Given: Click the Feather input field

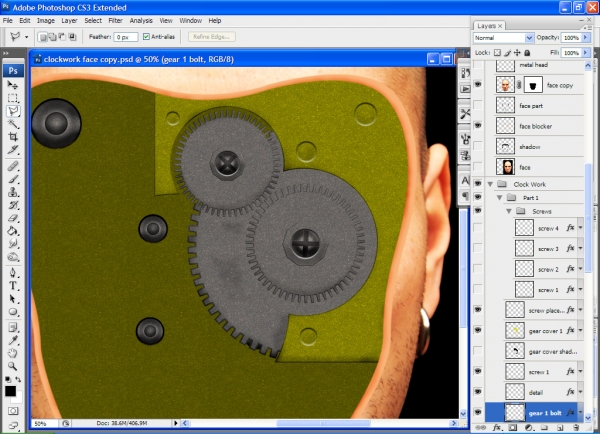Looking at the screenshot, I should click(x=126, y=37).
